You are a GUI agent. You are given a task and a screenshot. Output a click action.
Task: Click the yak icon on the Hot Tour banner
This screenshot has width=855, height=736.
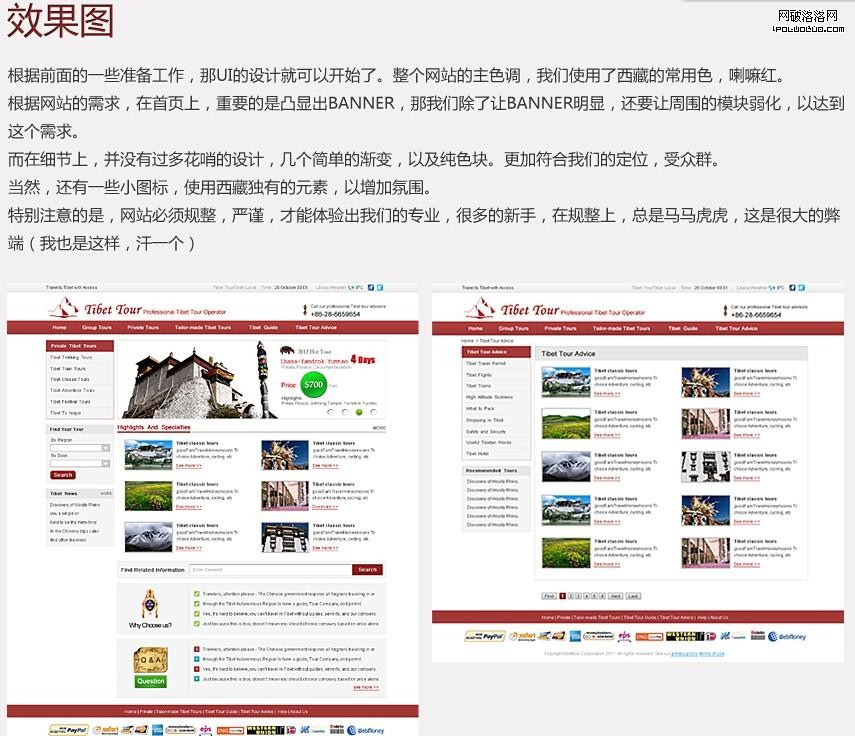(285, 352)
